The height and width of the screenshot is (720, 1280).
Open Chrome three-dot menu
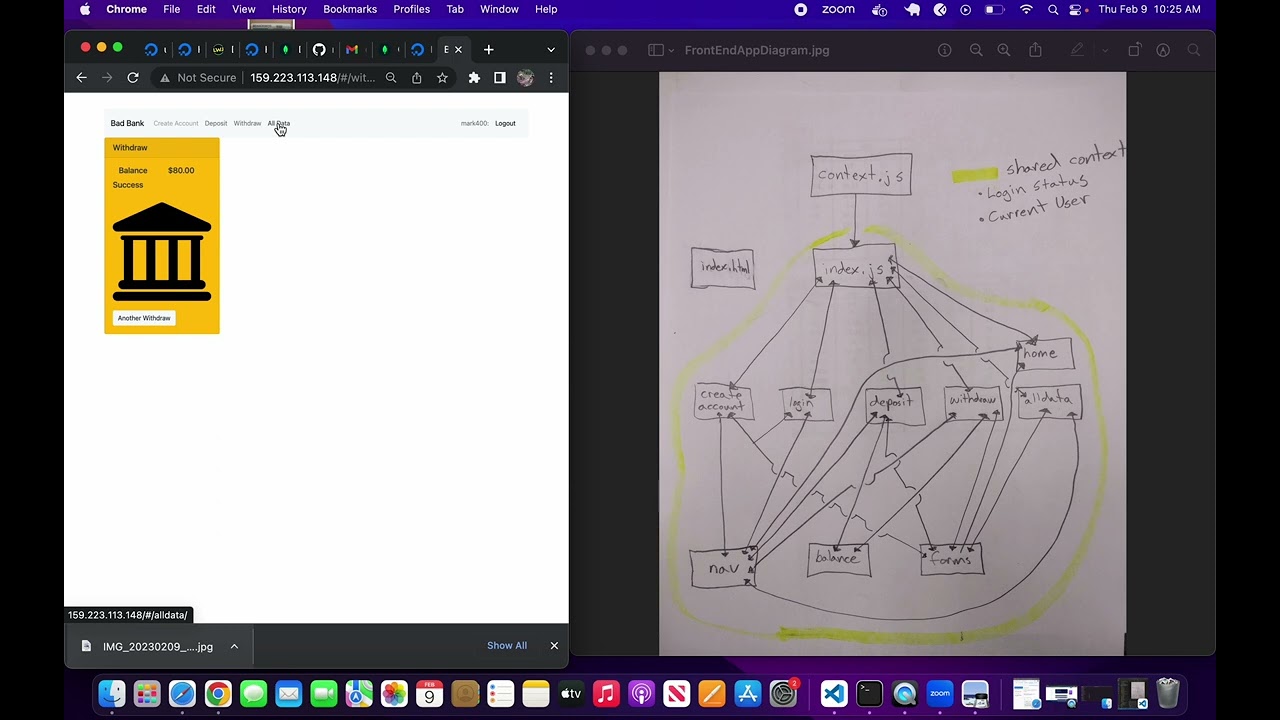[551, 78]
